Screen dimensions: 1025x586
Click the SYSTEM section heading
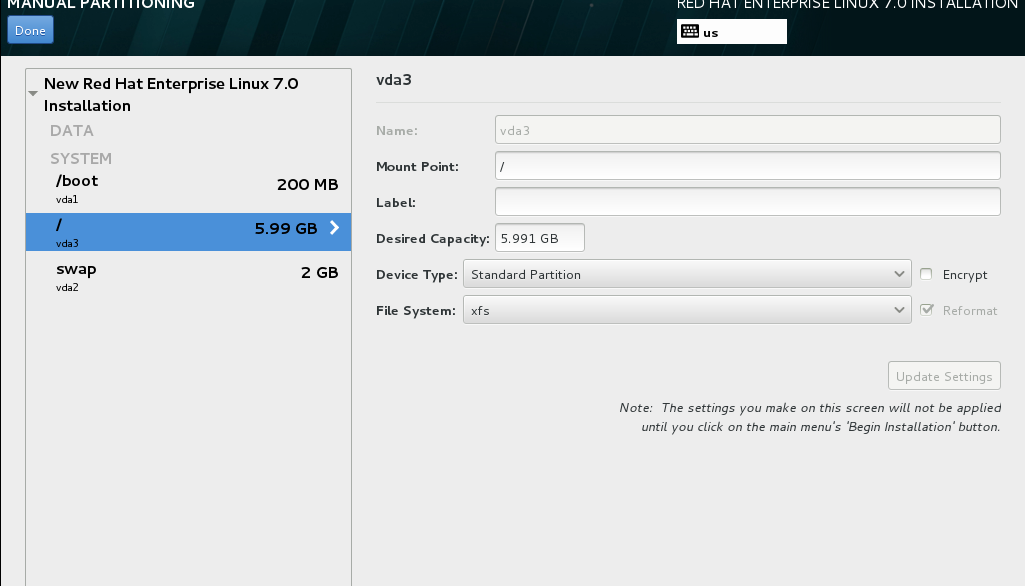pos(81,158)
